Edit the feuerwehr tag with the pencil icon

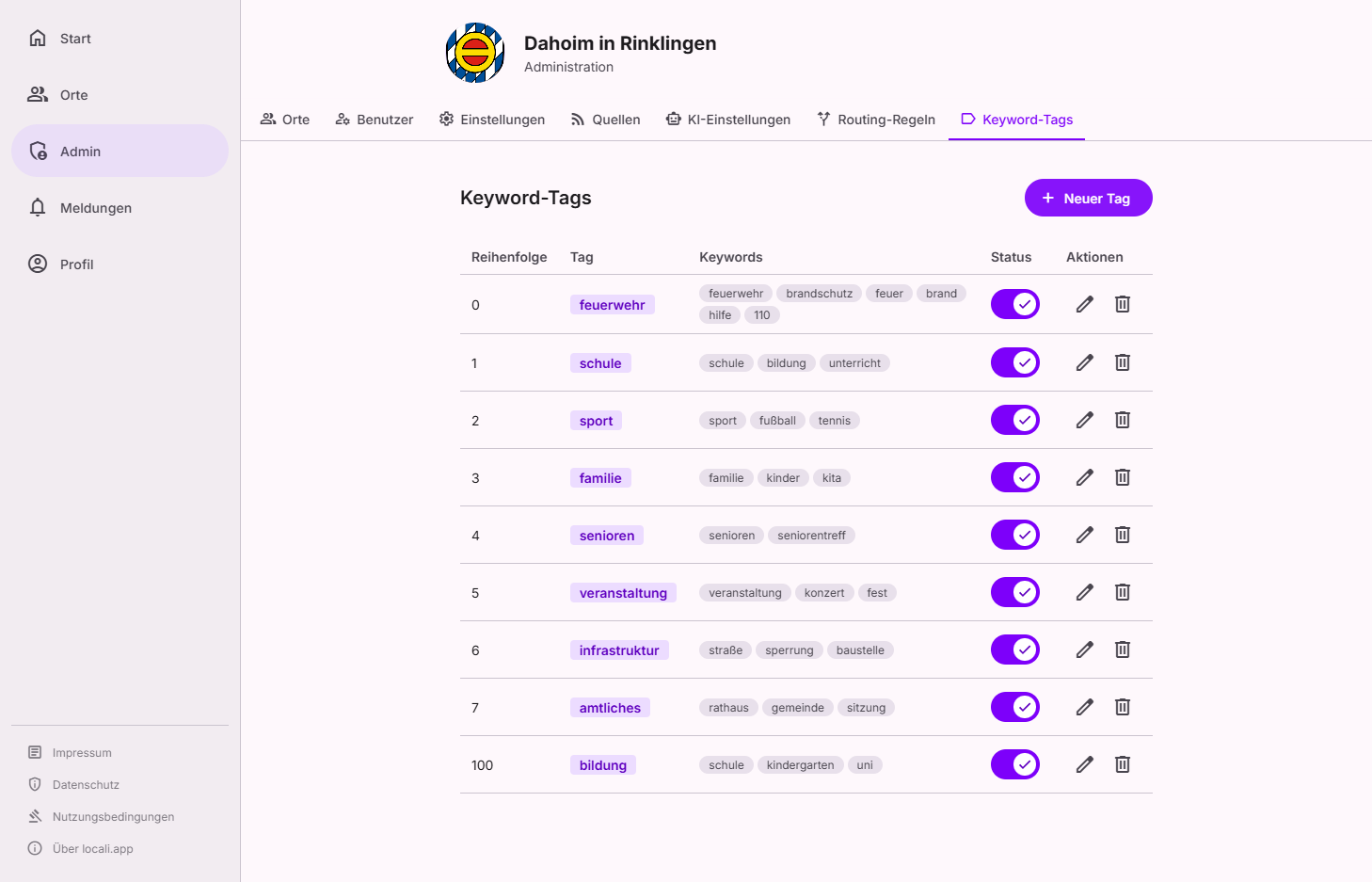[x=1084, y=304]
